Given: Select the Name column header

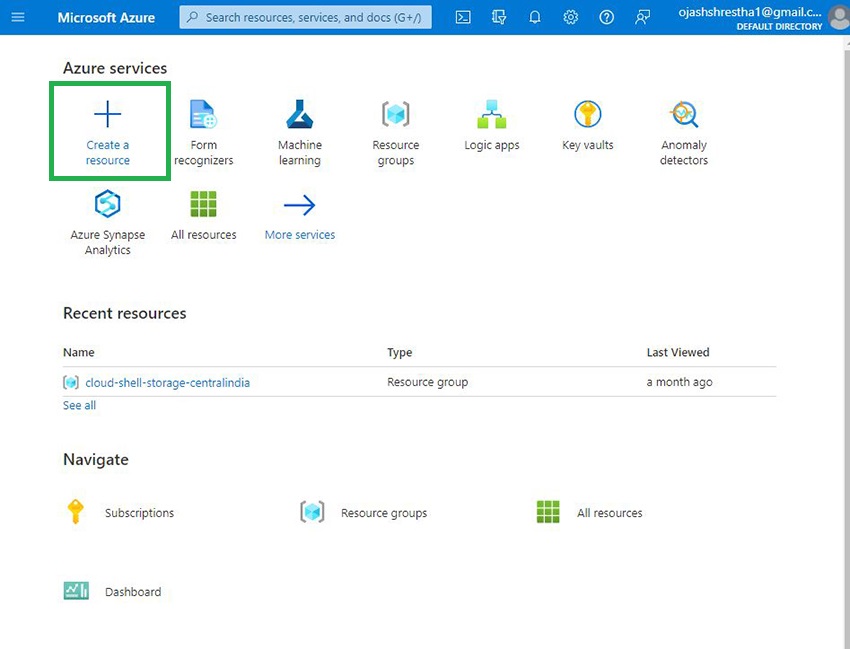Looking at the screenshot, I should 79,352.
